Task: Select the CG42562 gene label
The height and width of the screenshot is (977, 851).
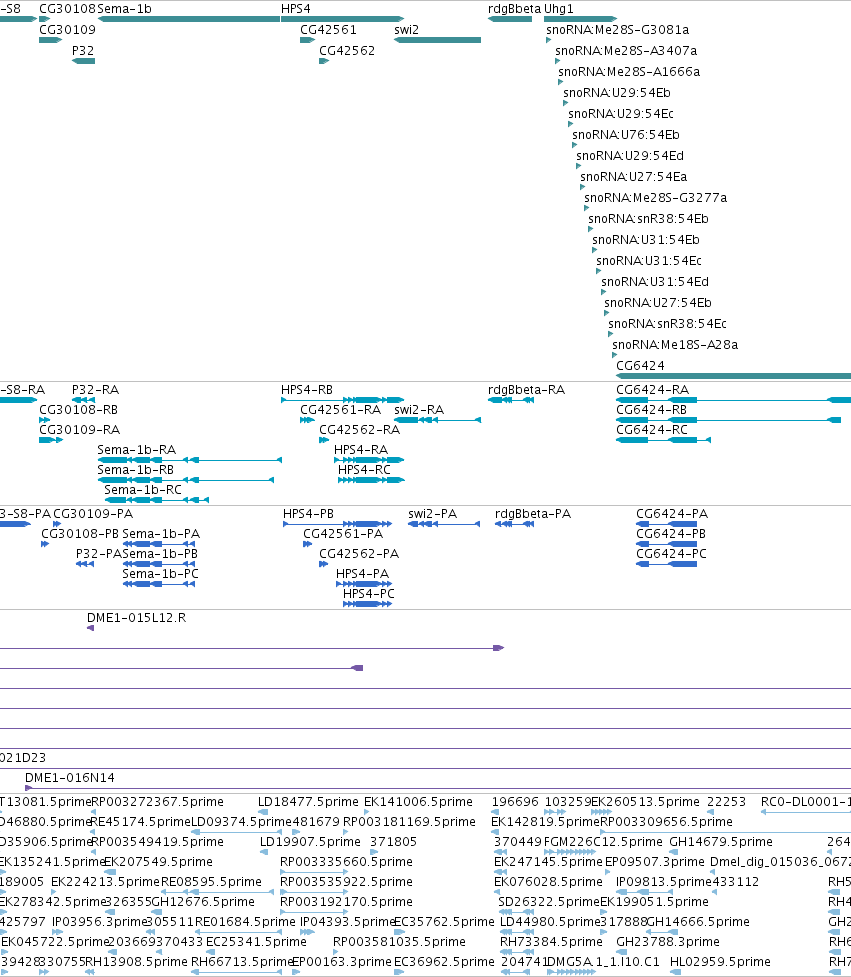Action: tap(347, 50)
